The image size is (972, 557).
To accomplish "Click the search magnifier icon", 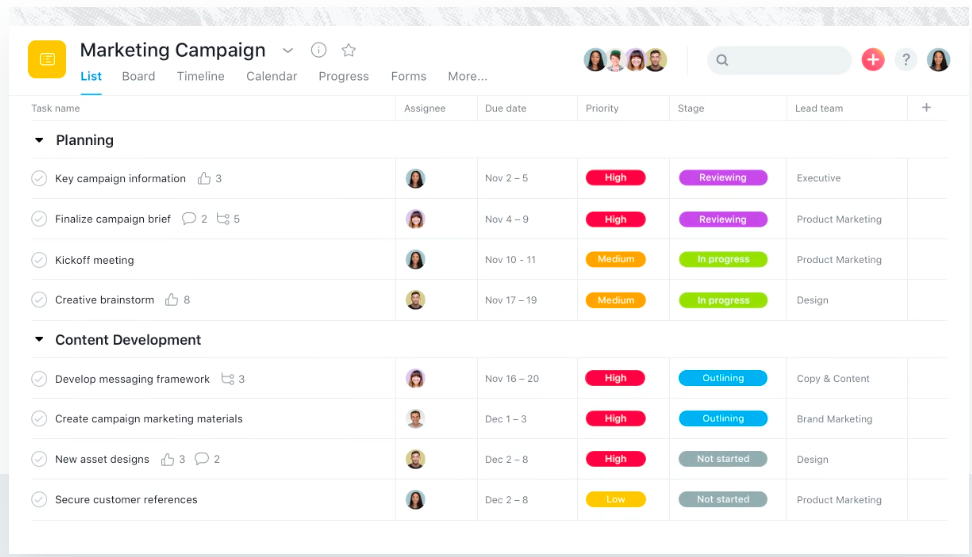I will (x=722, y=60).
